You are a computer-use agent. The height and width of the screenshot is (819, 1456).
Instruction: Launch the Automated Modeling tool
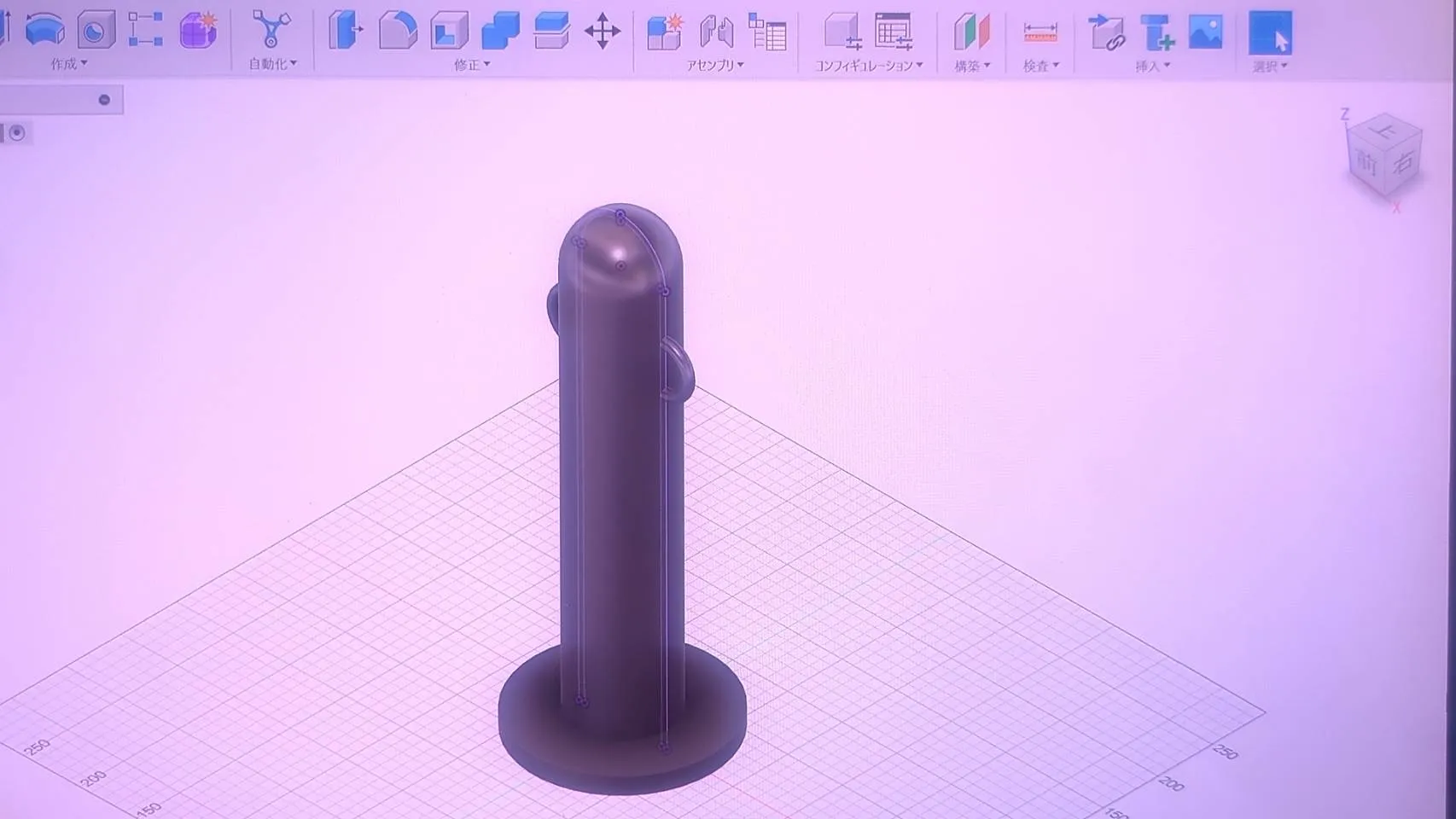click(271, 30)
